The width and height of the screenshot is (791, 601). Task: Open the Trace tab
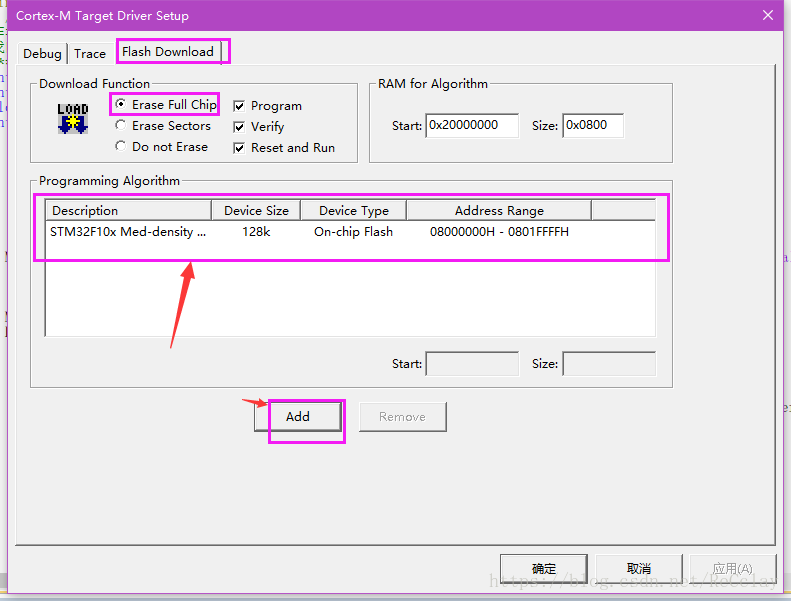[x=90, y=53]
